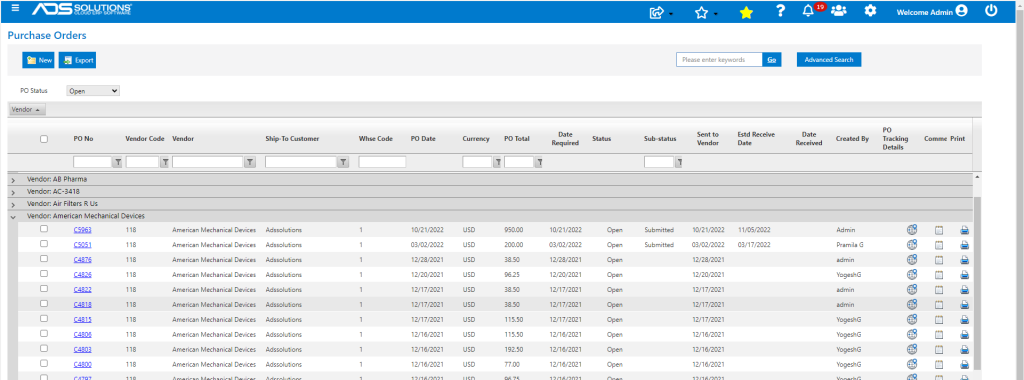This screenshot has width=1024, height=380.
Task: Click the Vendor Code column filter icon
Action: point(165,162)
